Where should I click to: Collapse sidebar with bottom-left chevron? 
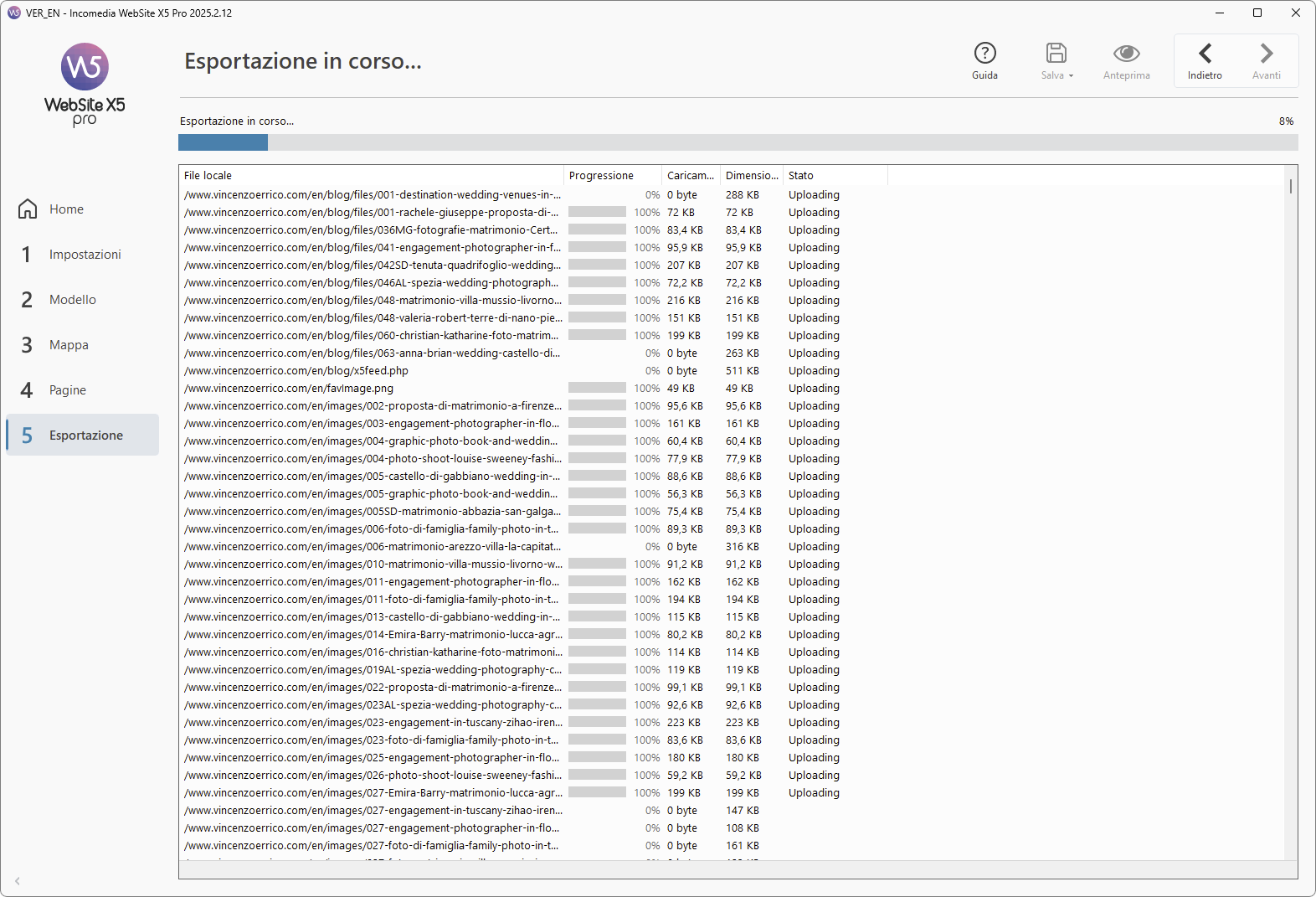point(18,881)
